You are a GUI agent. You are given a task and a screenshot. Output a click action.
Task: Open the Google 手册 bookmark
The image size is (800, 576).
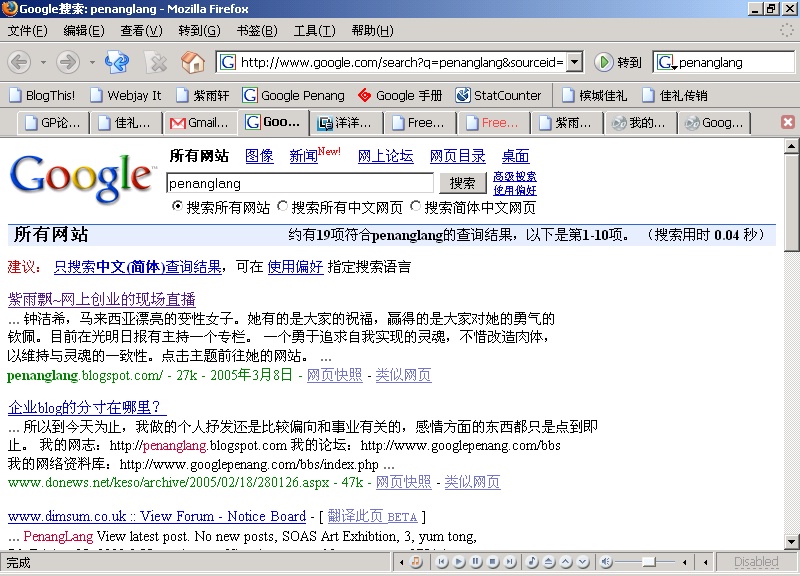tap(400, 95)
